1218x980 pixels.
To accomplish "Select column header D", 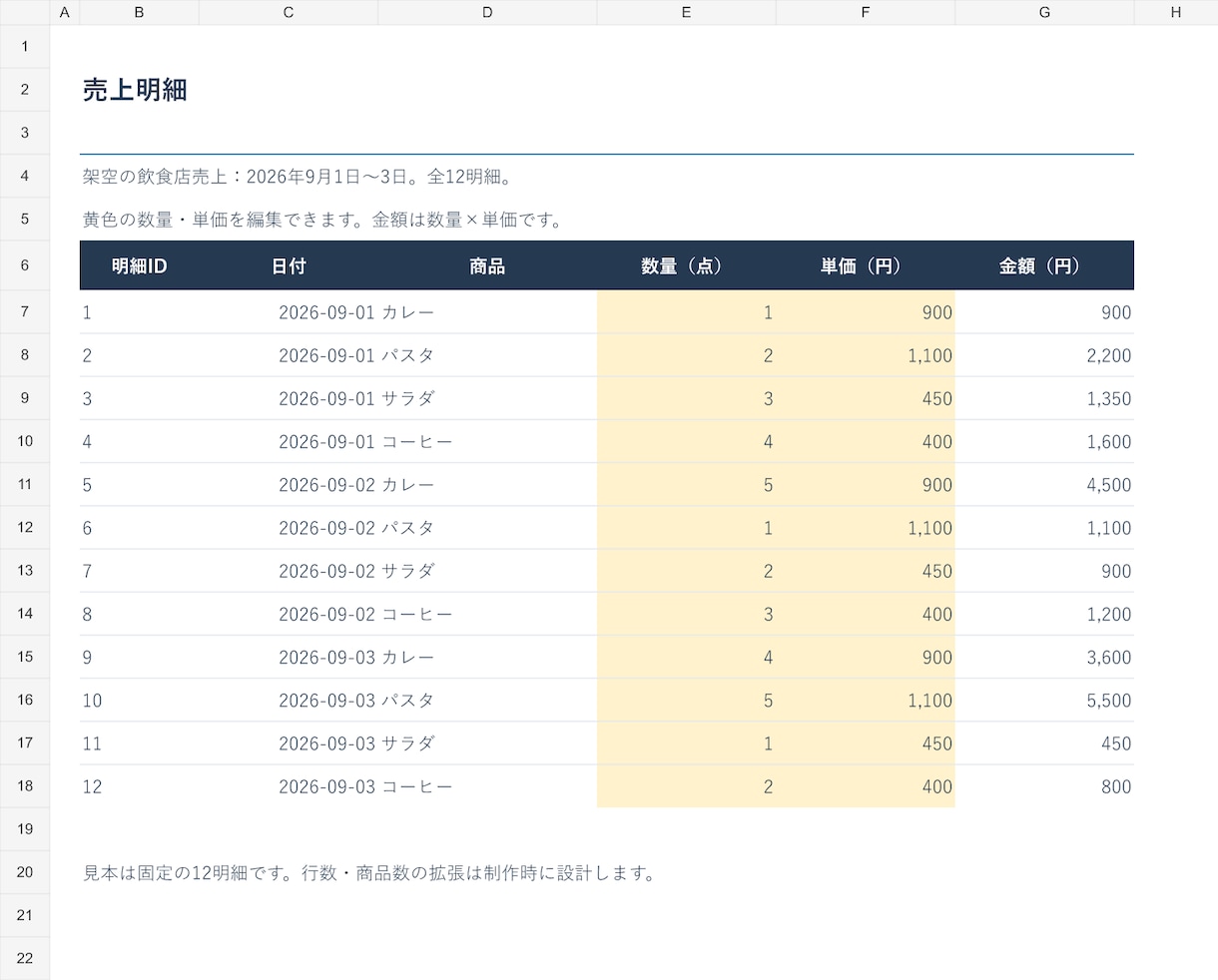I will tap(487, 12).
